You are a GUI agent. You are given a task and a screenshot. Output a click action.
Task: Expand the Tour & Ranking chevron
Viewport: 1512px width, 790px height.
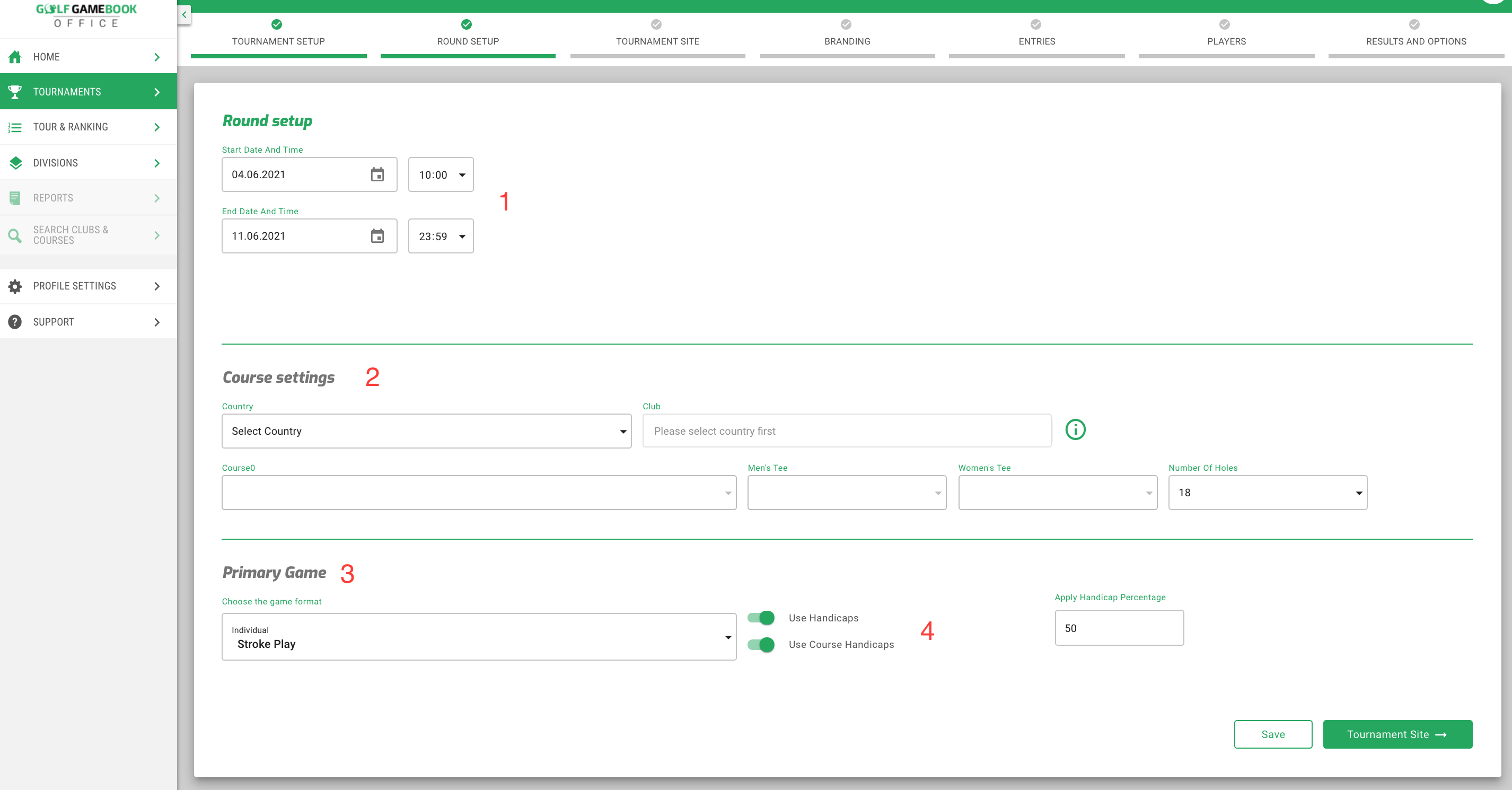pyautogui.click(x=157, y=127)
